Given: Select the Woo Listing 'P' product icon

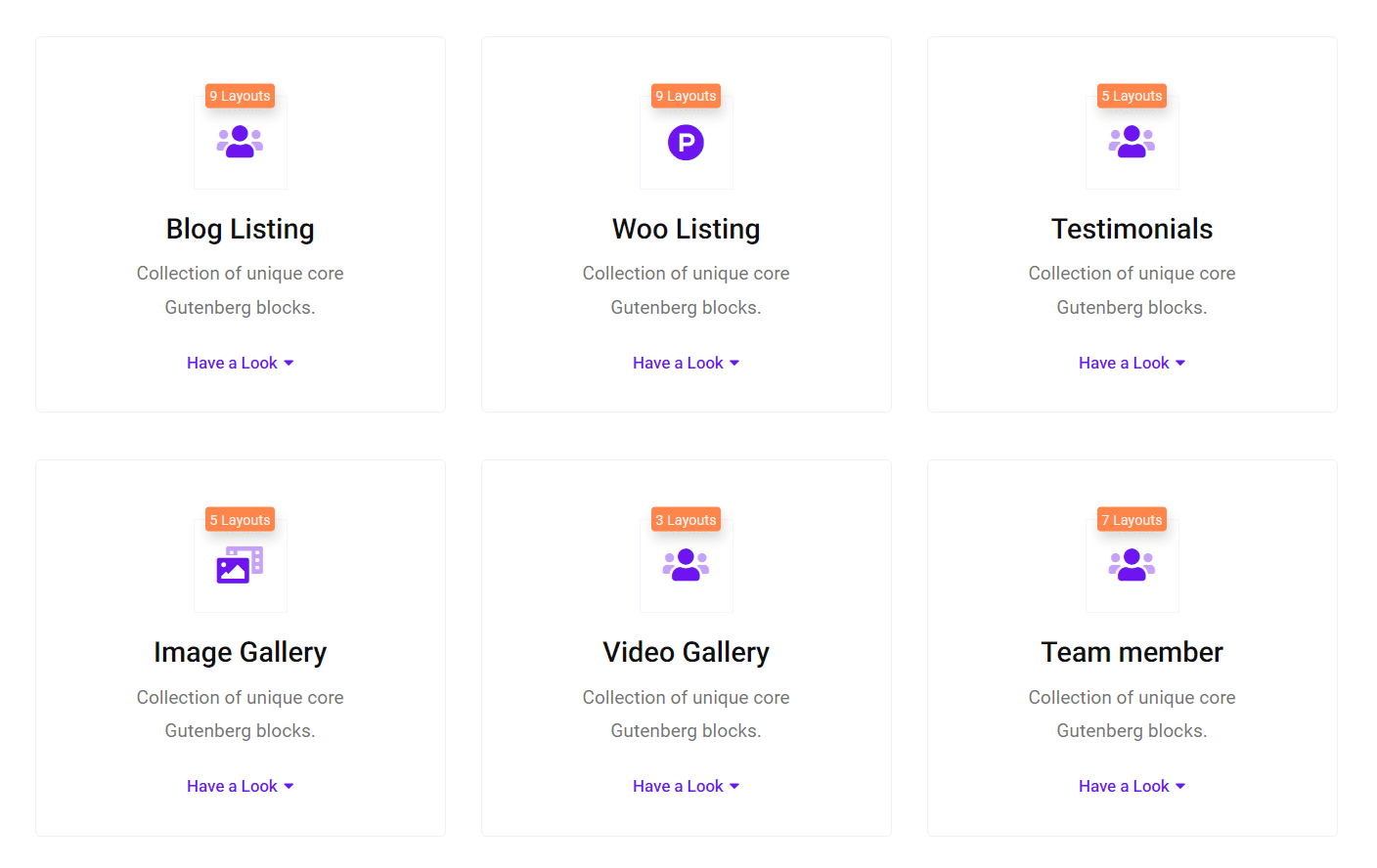Looking at the screenshot, I should pos(686,142).
